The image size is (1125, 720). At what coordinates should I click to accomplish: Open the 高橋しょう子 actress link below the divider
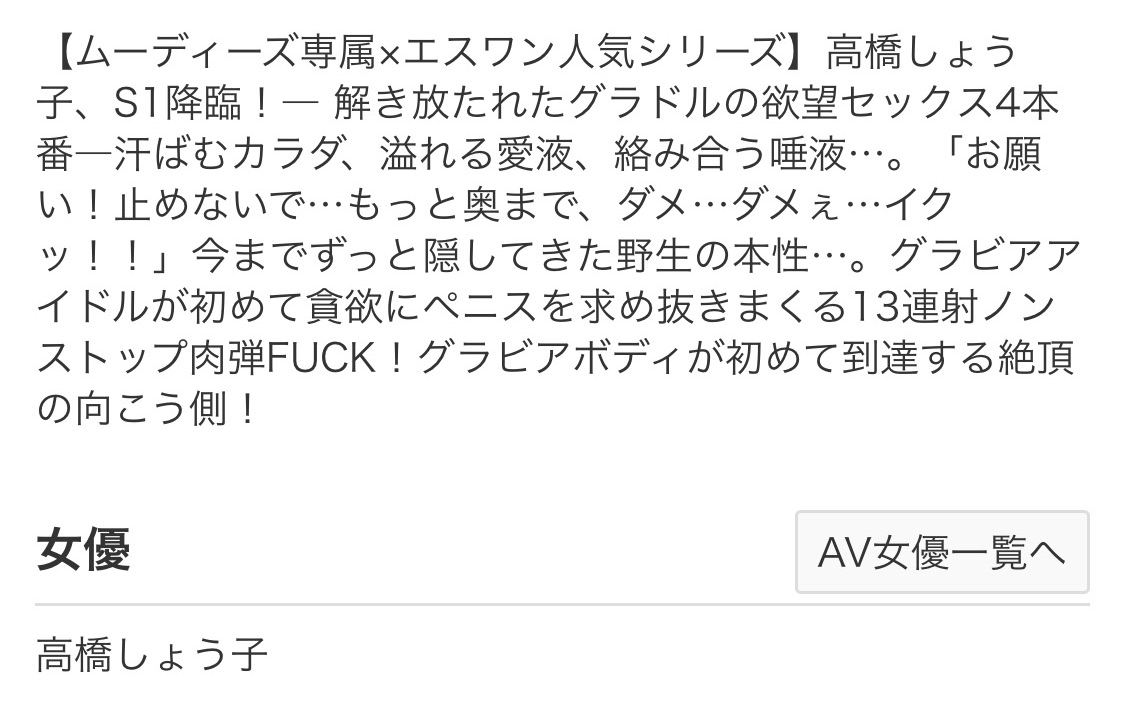coord(152,654)
